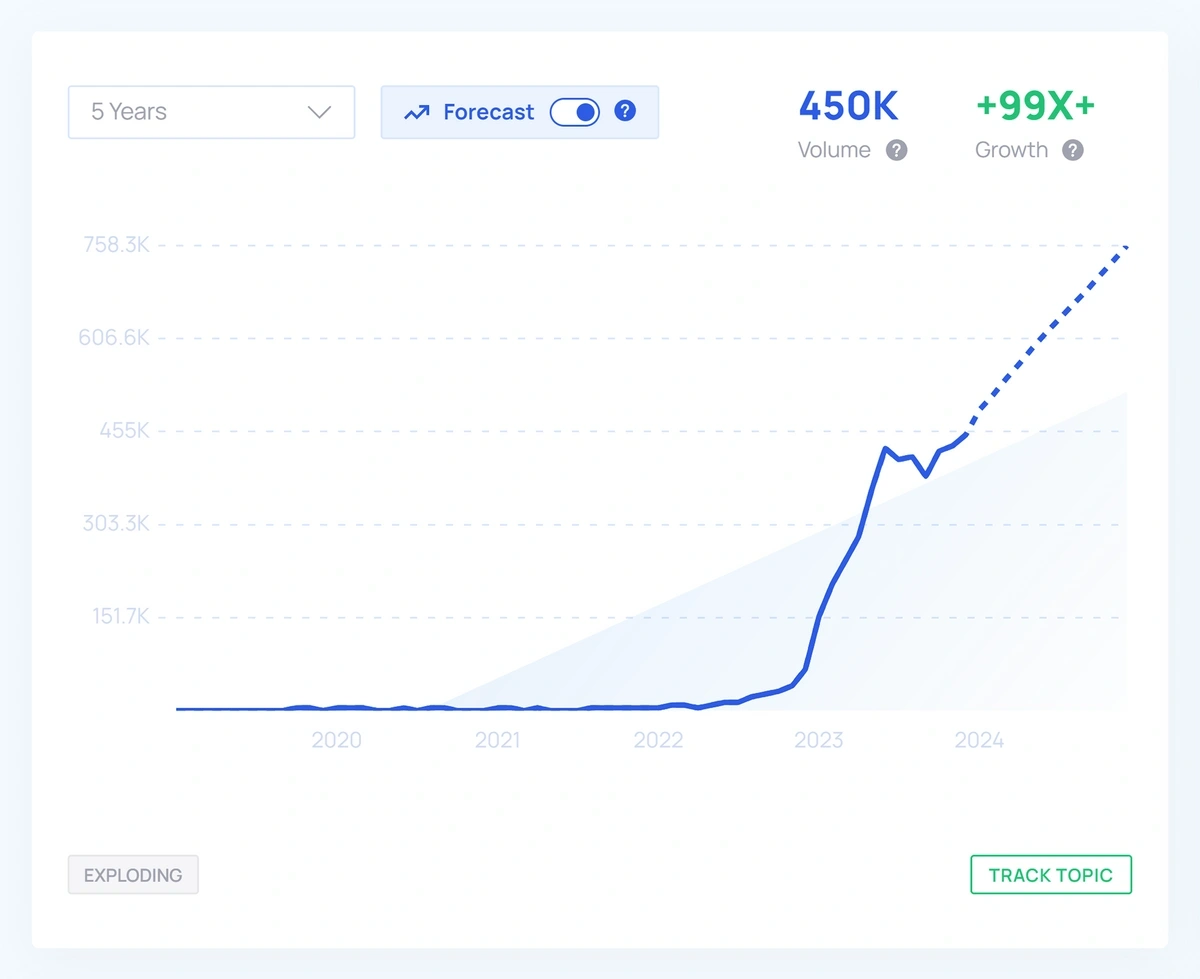Open the Forecast help question mark
This screenshot has width=1200, height=979.
click(625, 111)
